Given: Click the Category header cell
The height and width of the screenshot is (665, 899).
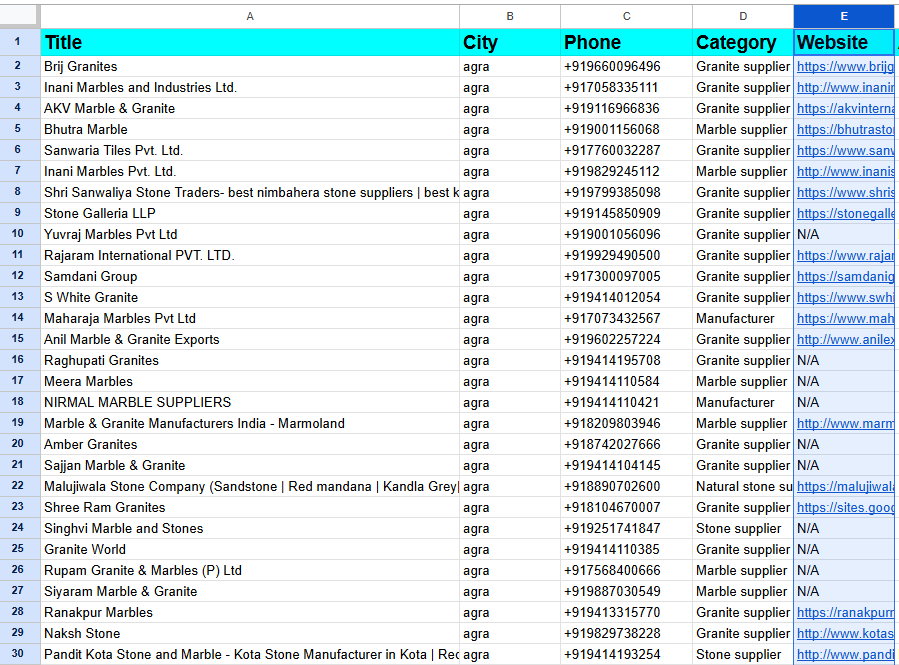Looking at the screenshot, I should click(x=743, y=42).
